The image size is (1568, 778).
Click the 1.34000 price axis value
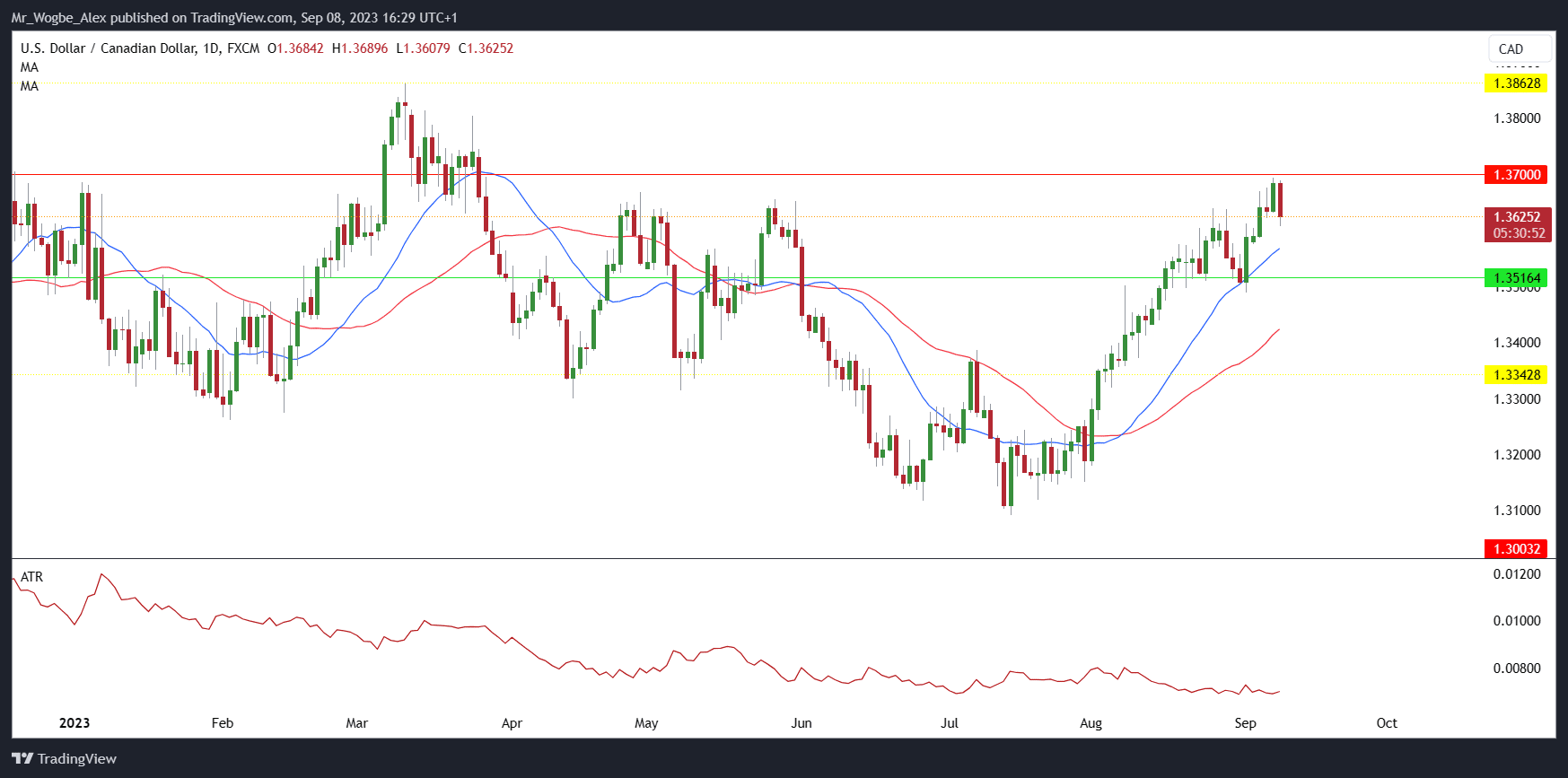[1517, 343]
